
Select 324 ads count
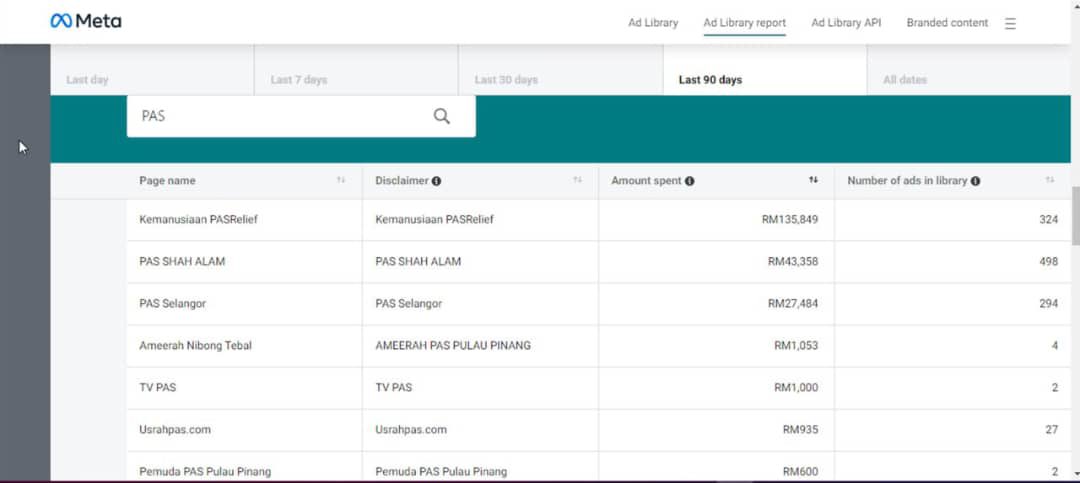point(1048,220)
